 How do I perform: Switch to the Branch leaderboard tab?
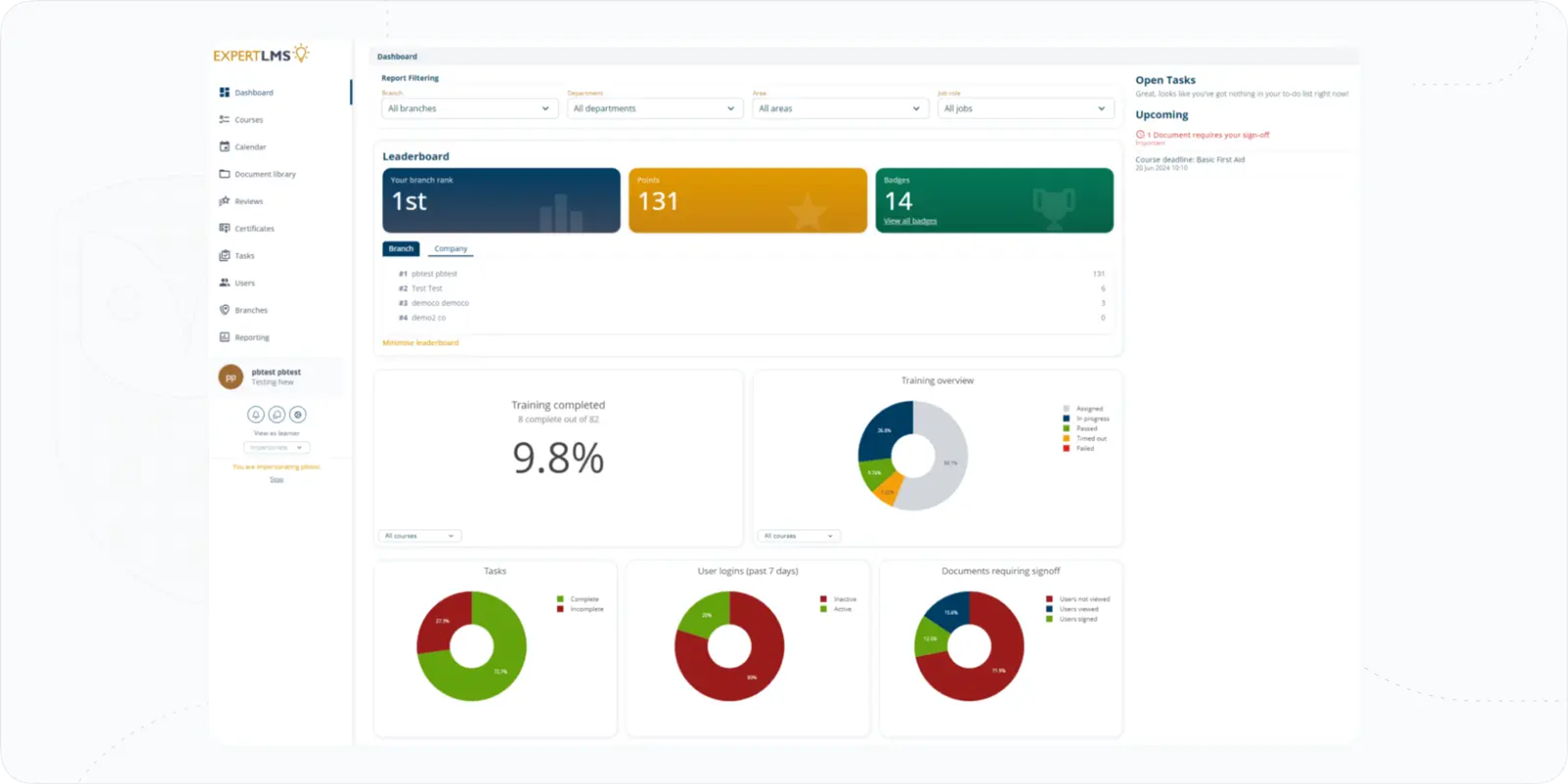click(401, 248)
